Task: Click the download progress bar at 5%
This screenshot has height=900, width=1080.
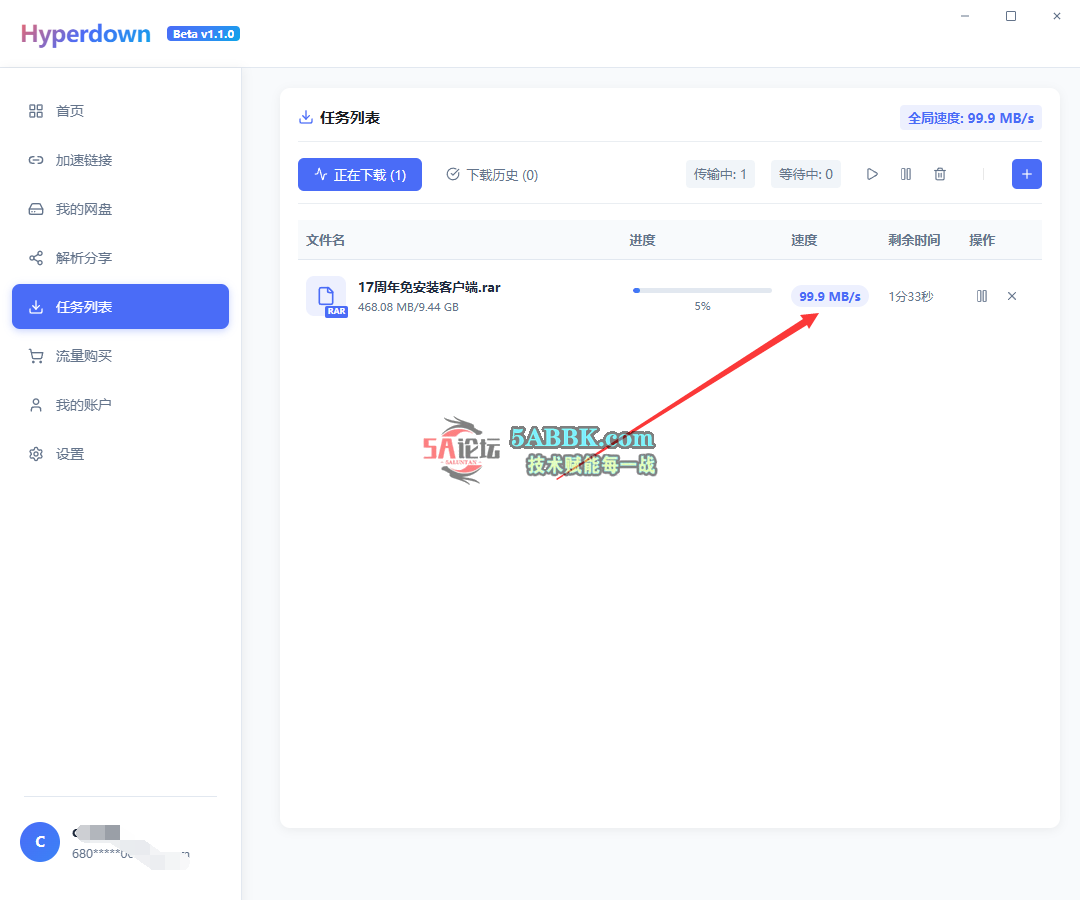Action: coord(702,290)
